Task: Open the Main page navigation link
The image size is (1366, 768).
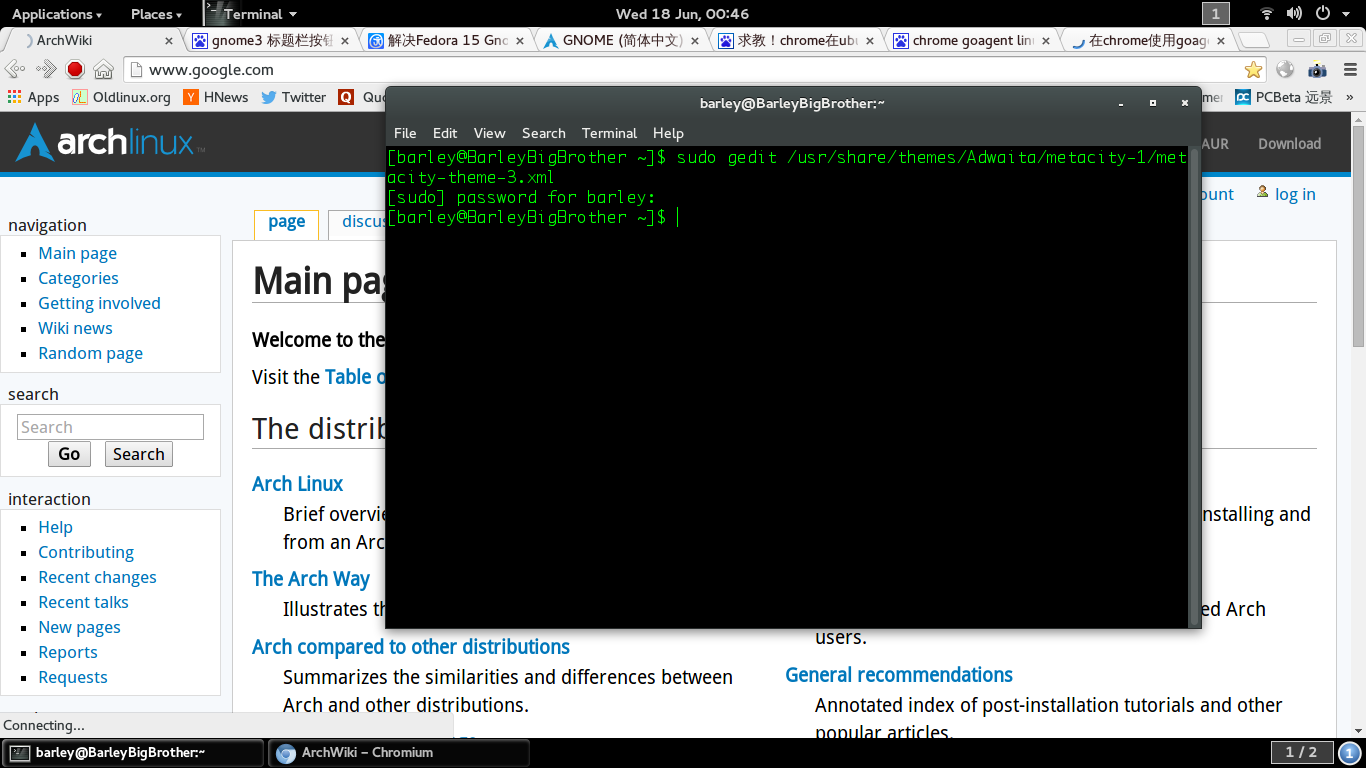Action: [x=78, y=253]
